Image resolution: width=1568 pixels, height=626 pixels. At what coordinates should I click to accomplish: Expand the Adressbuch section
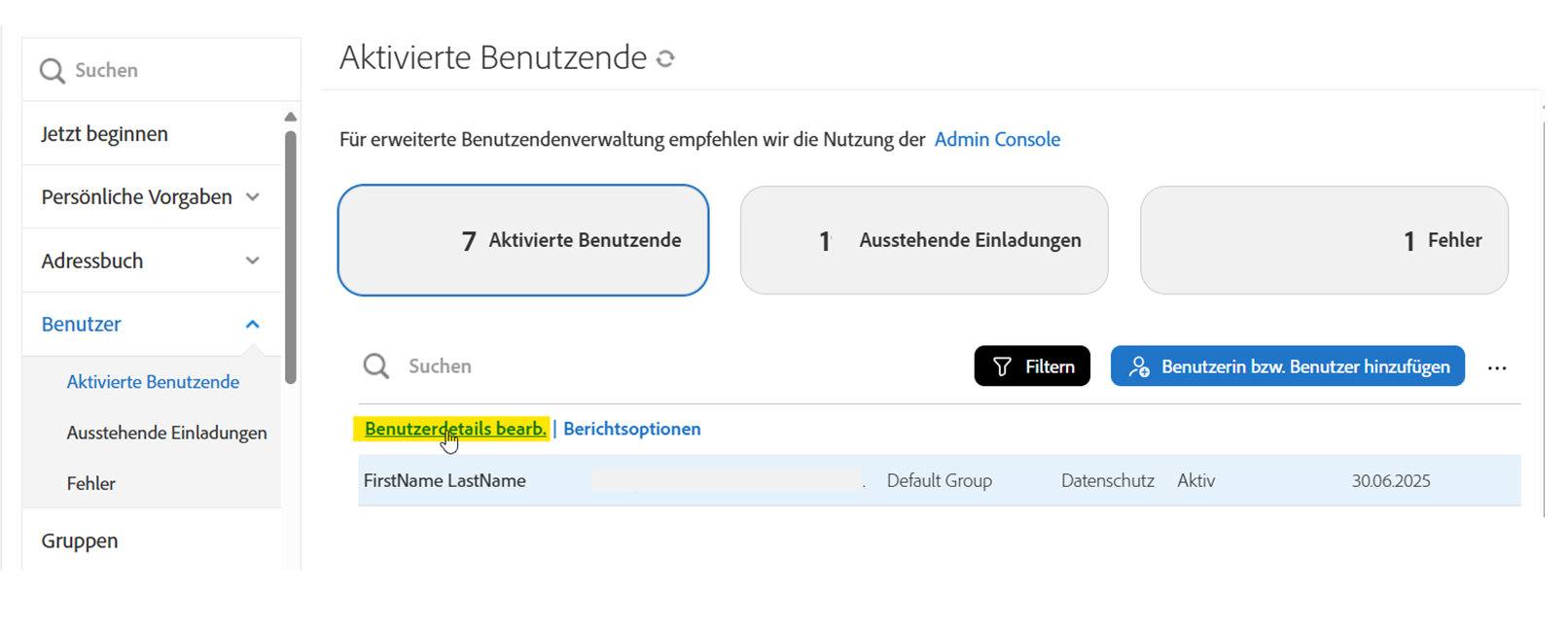coord(253,261)
